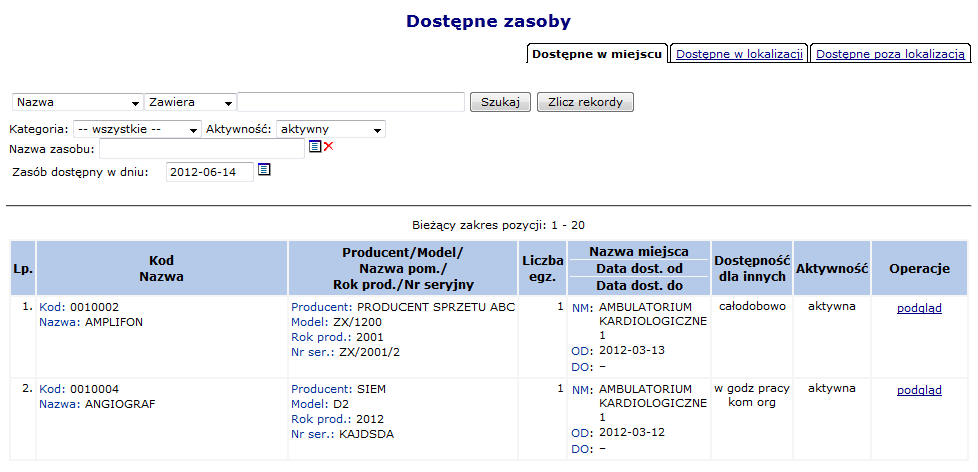Viewport: 978px width, 472px height.
Task: Open the Nazwa search field dropdown
Action: tap(77, 102)
